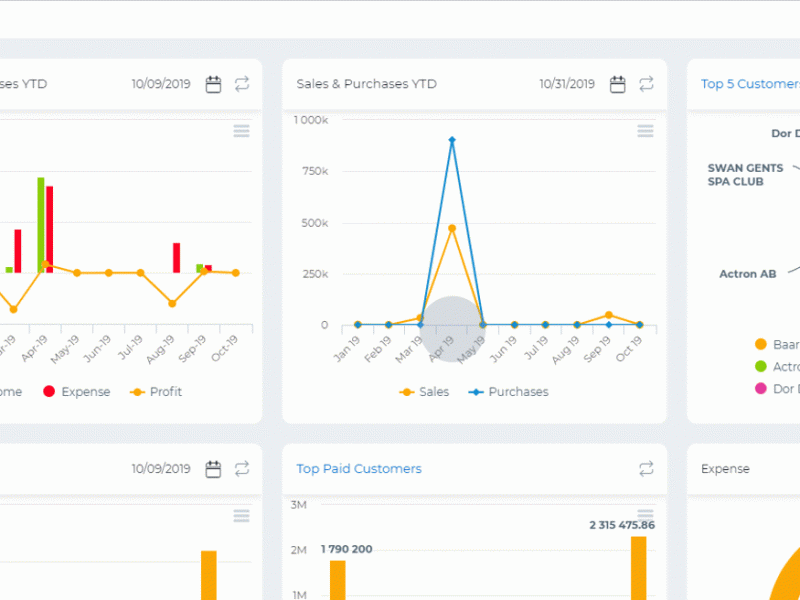Viewport: 800px width, 600px height.
Task: Open calendar on Sales & Purchases YTD card
Action: click(x=618, y=84)
